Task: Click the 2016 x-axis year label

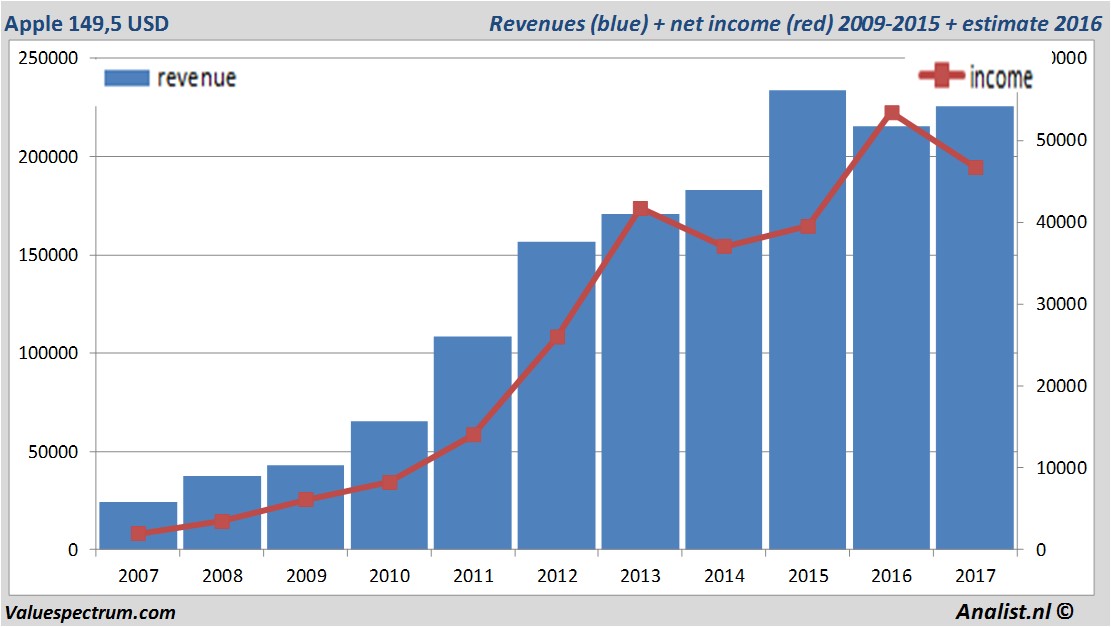Action: [x=891, y=576]
